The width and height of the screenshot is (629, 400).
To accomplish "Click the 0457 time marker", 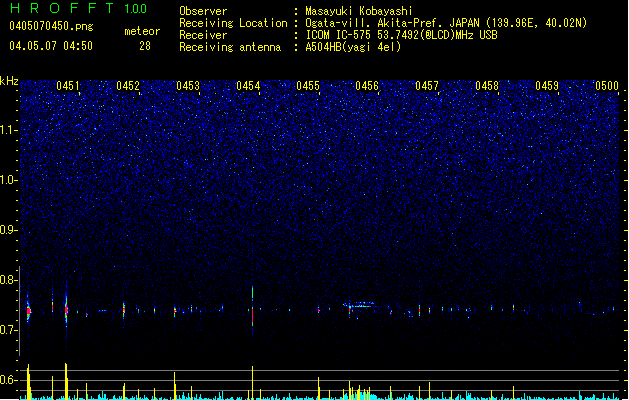I will click(427, 86).
